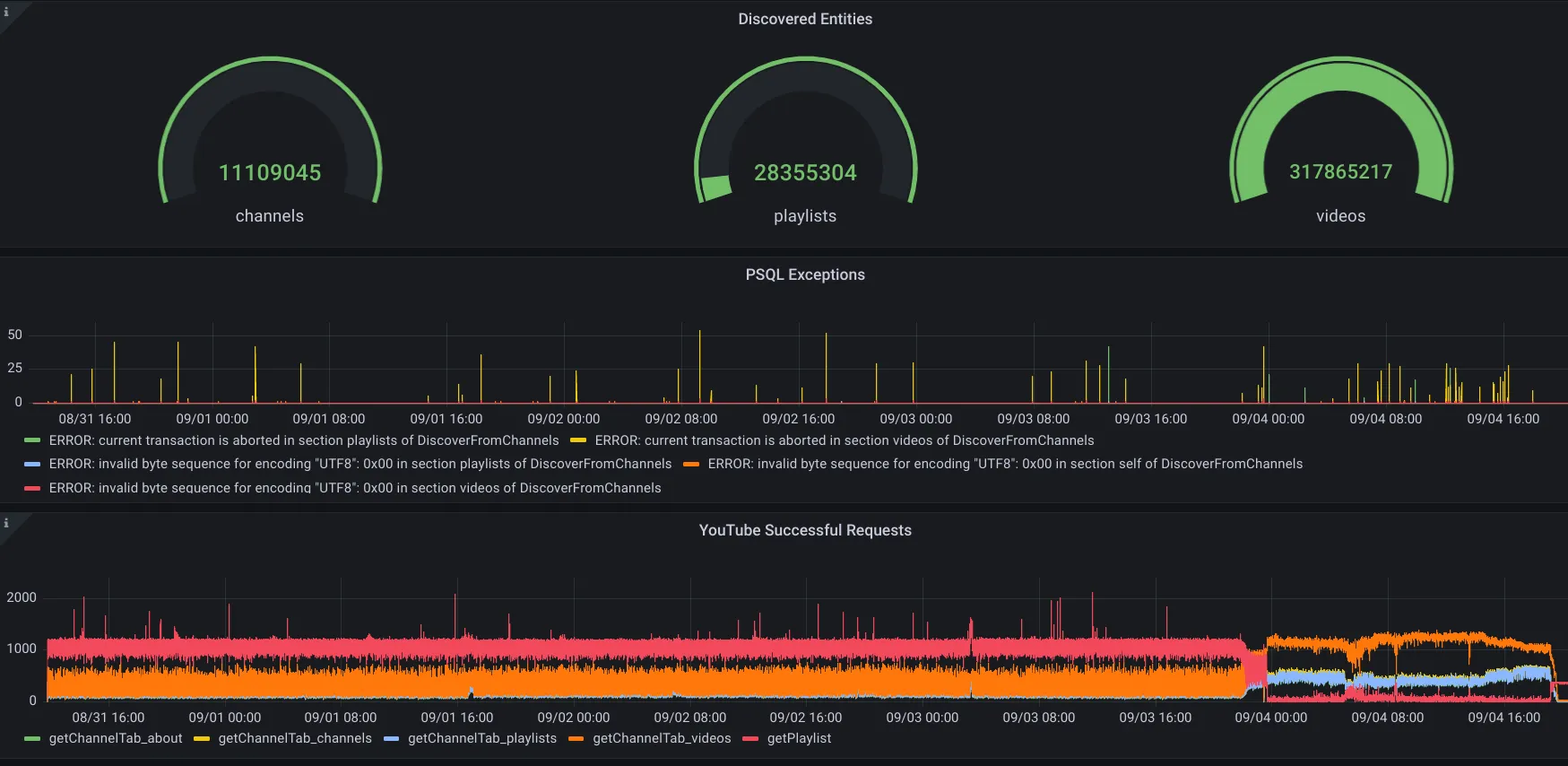Screen dimensions: 1568x766
Task: Click 09/04 16:00 tick on Successful Requests axis
Action: [x=1504, y=718]
